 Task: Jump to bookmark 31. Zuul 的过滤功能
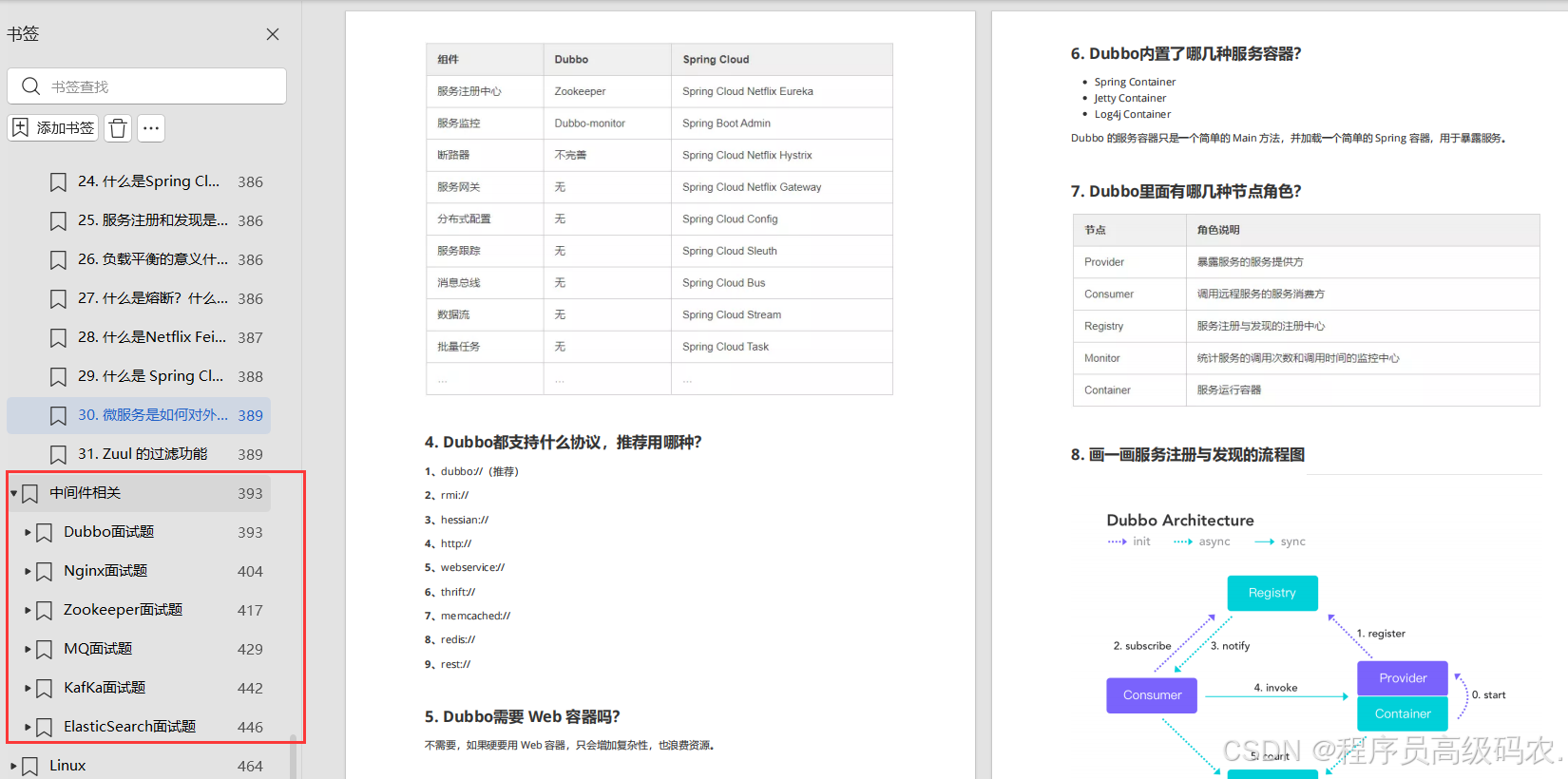[143, 454]
